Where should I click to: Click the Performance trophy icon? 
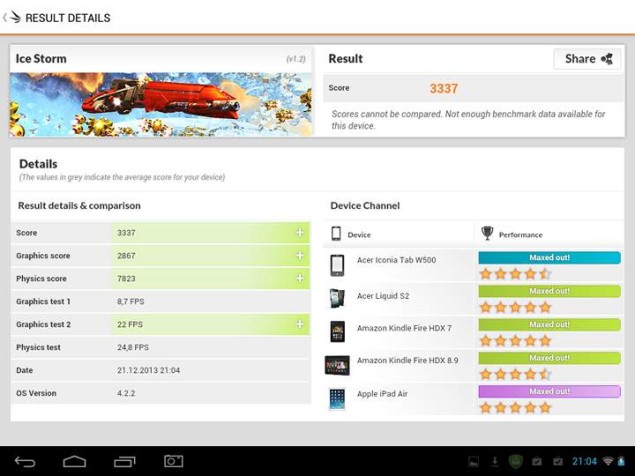pyautogui.click(x=487, y=234)
